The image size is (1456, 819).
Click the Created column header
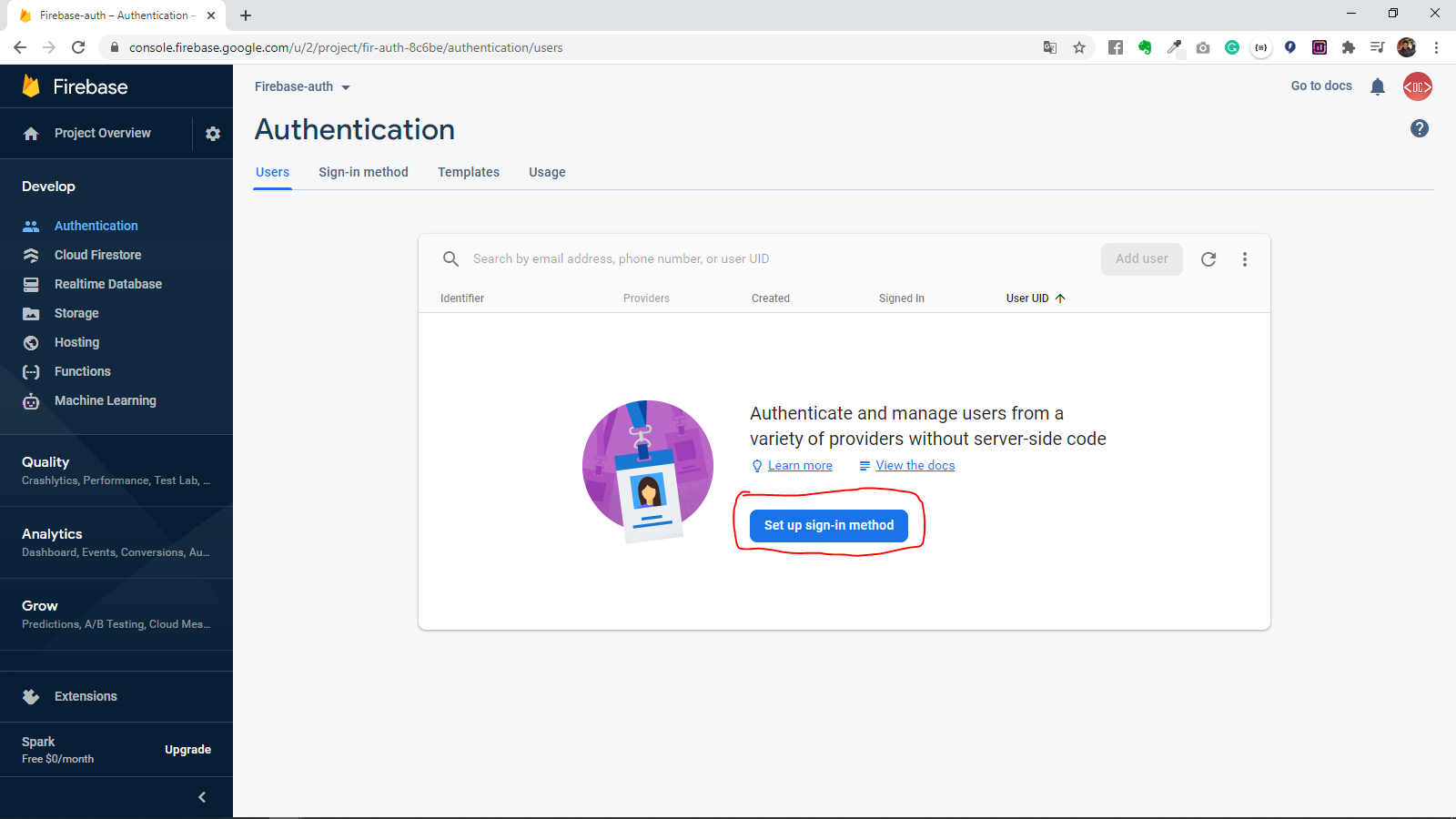[771, 298]
